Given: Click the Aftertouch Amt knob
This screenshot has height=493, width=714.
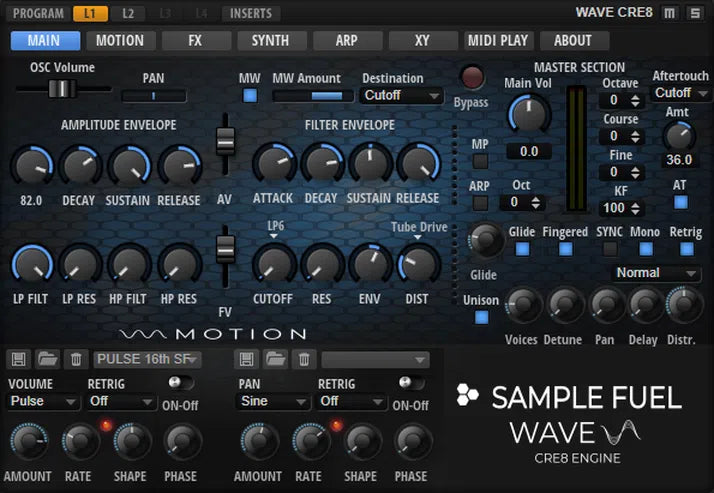Looking at the screenshot, I should click(x=679, y=136).
